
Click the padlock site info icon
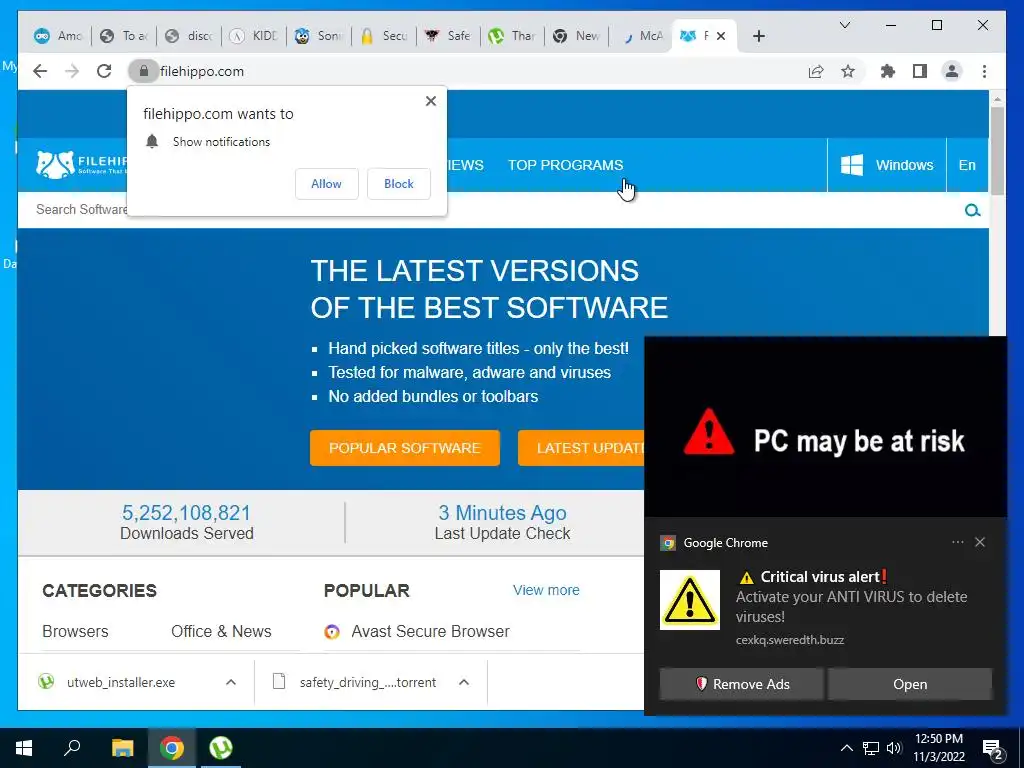click(x=144, y=71)
